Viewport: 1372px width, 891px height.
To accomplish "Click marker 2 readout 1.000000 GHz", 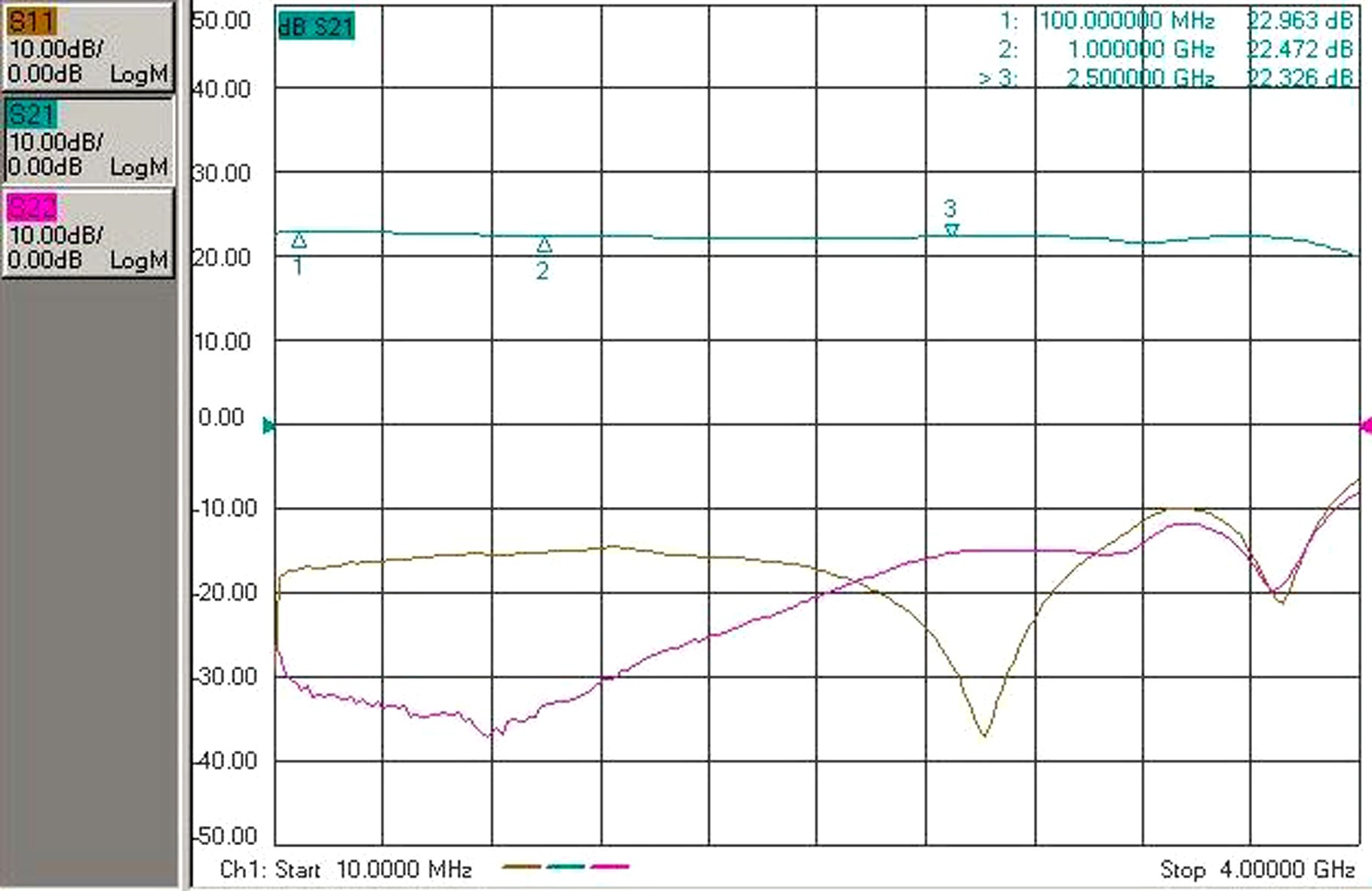I will pyautogui.click(x=1140, y=50).
